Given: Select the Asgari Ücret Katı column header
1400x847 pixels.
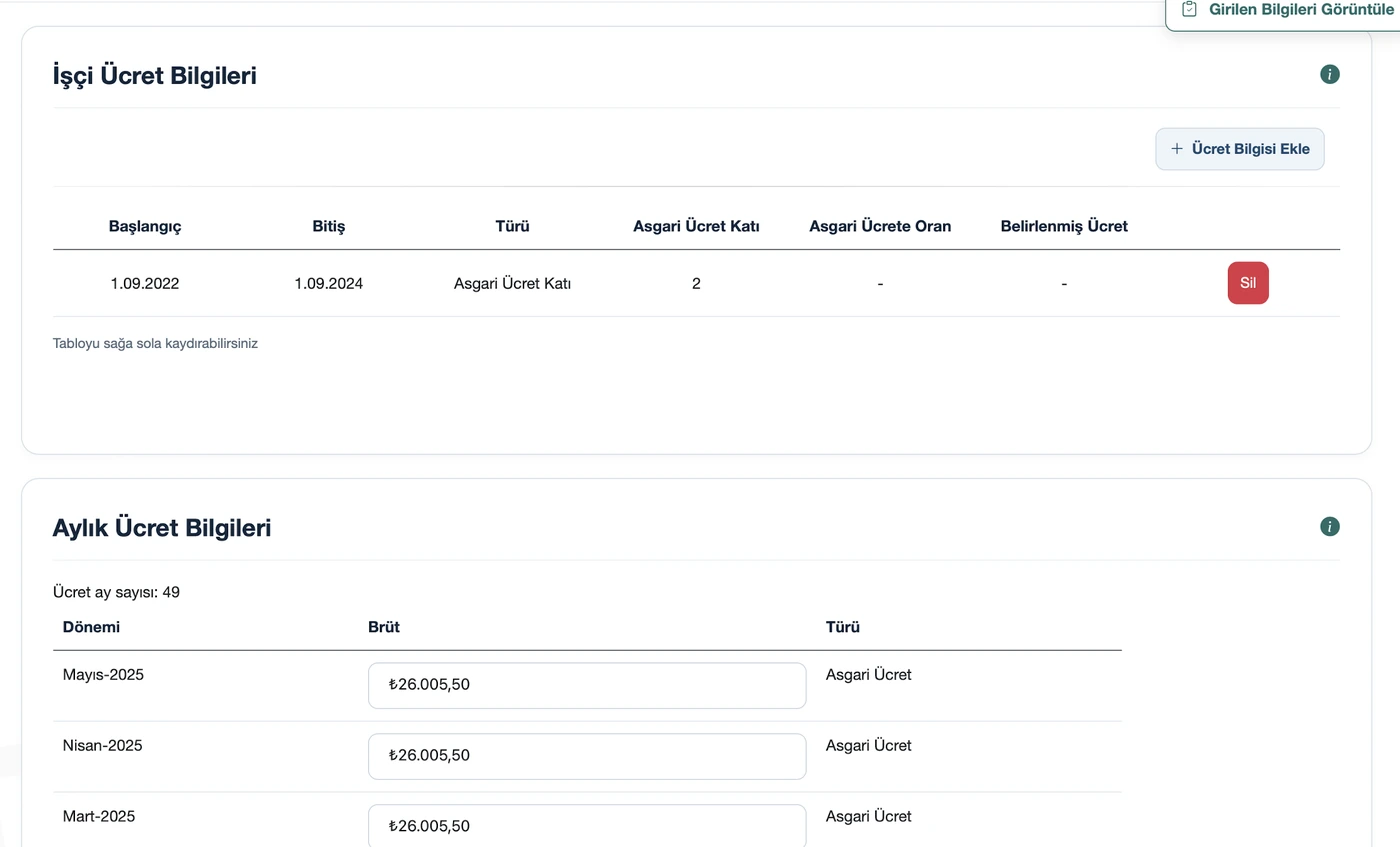Looking at the screenshot, I should coord(696,226).
